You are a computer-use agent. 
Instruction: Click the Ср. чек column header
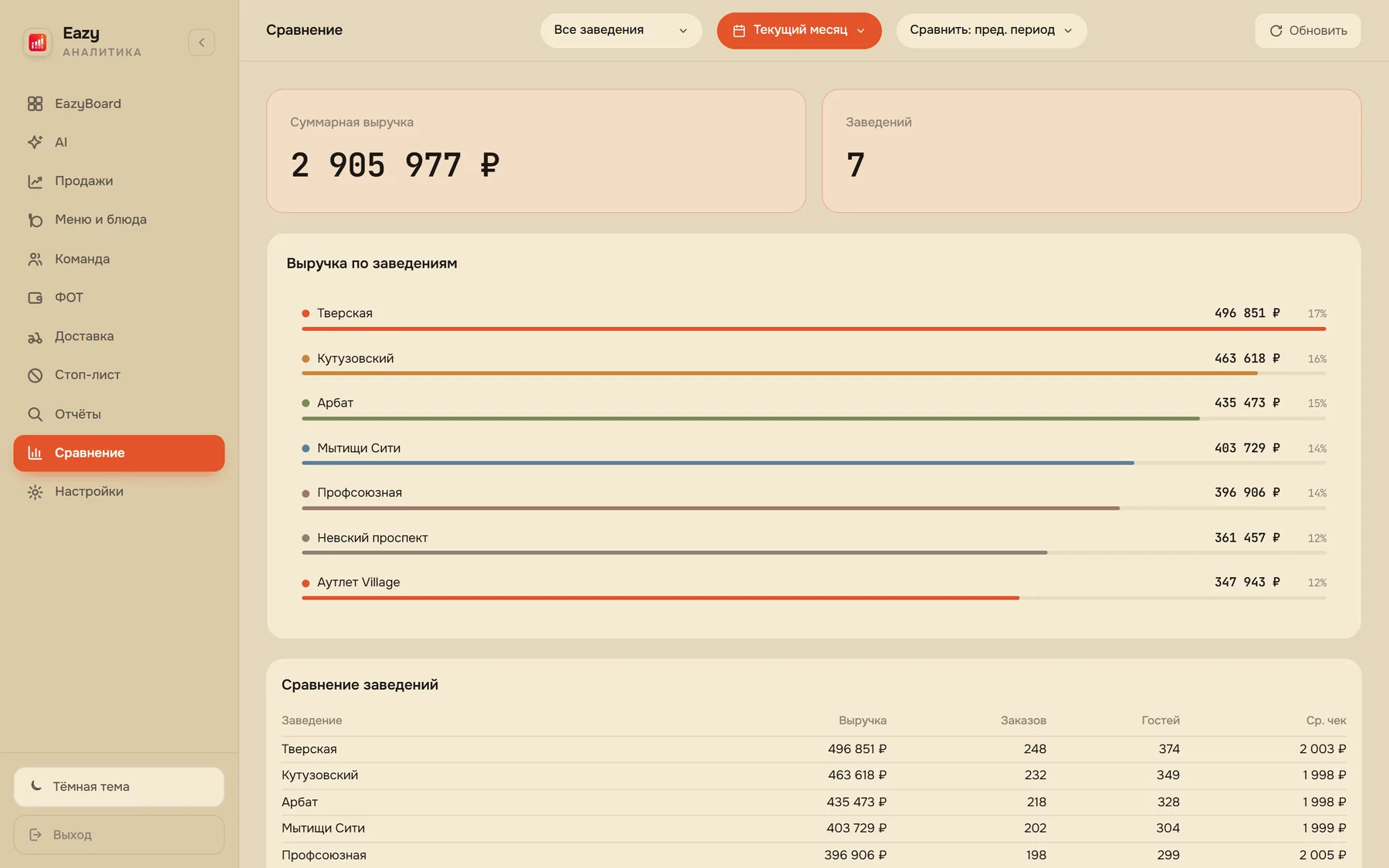(1326, 721)
